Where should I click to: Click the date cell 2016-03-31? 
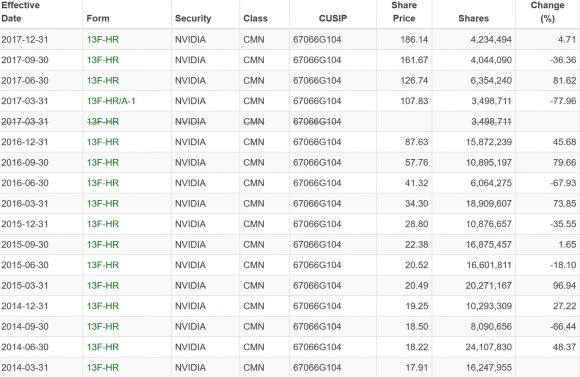[25, 203]
